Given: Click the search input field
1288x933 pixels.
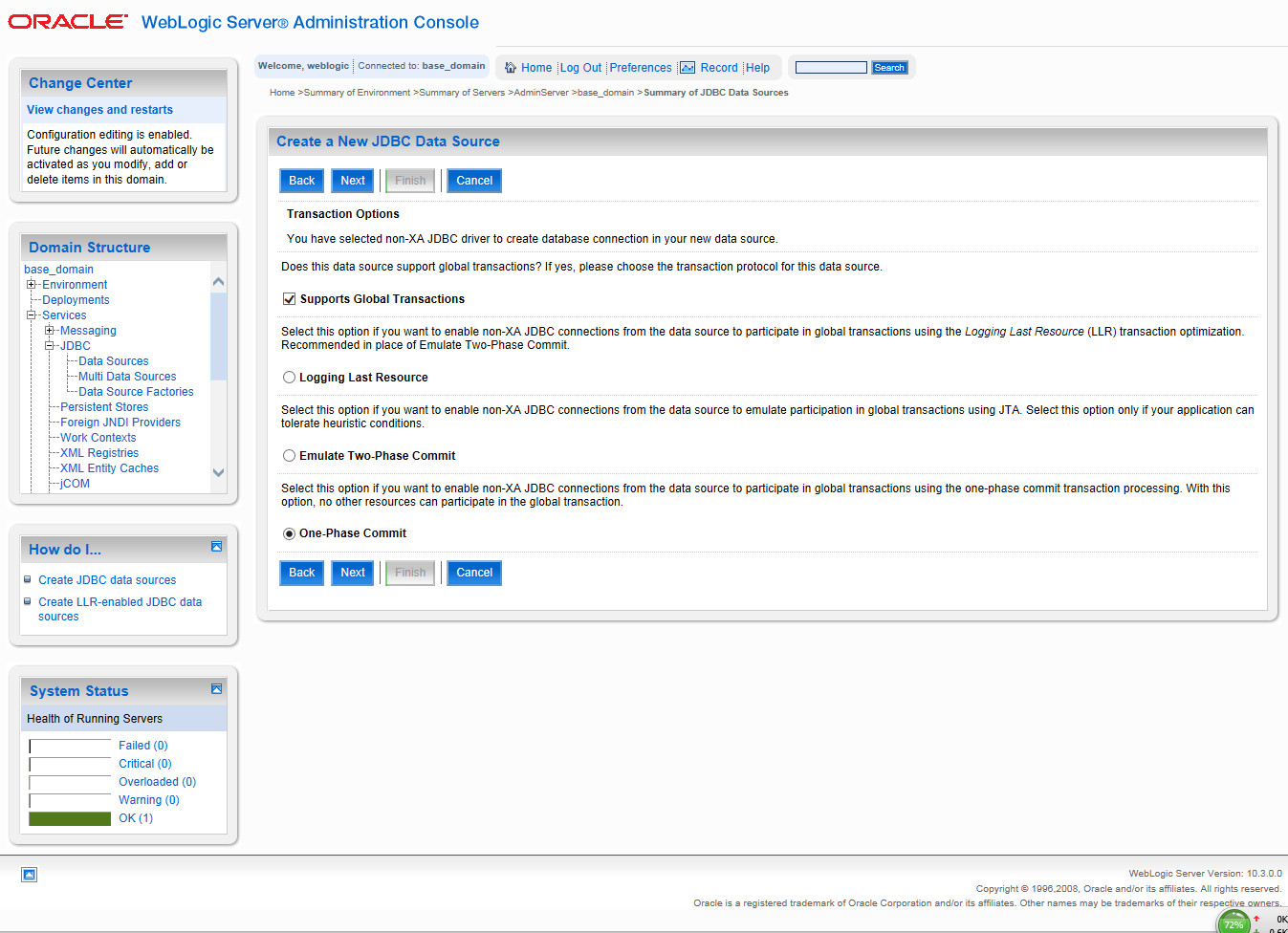Looking at the screenshot, I should click(831, 68).
